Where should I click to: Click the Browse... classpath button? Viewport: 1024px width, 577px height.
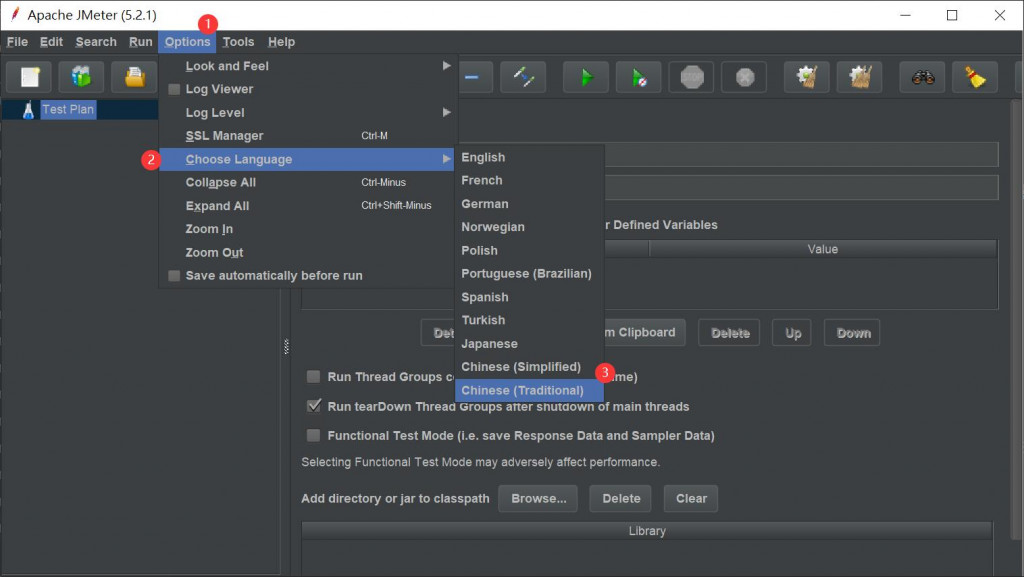pos(538,499)
